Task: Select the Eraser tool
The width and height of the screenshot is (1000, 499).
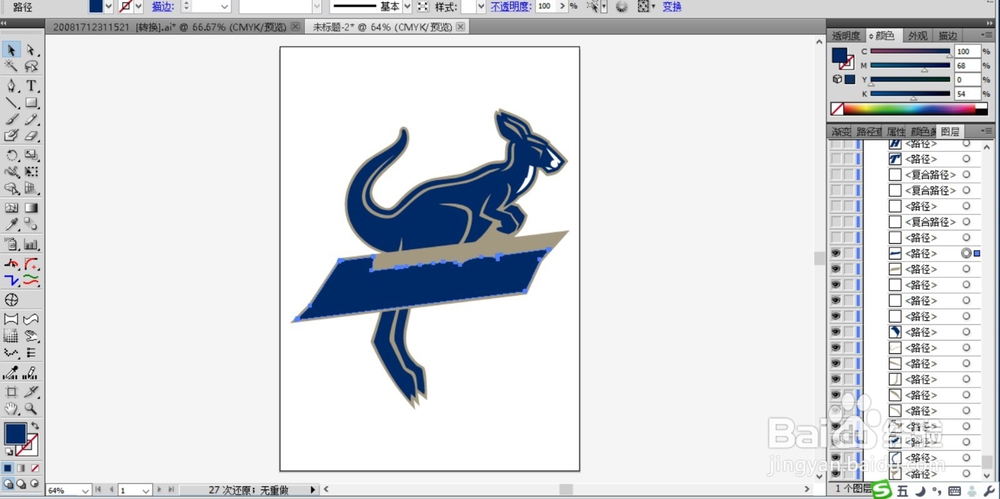Action: pos(31,136)
